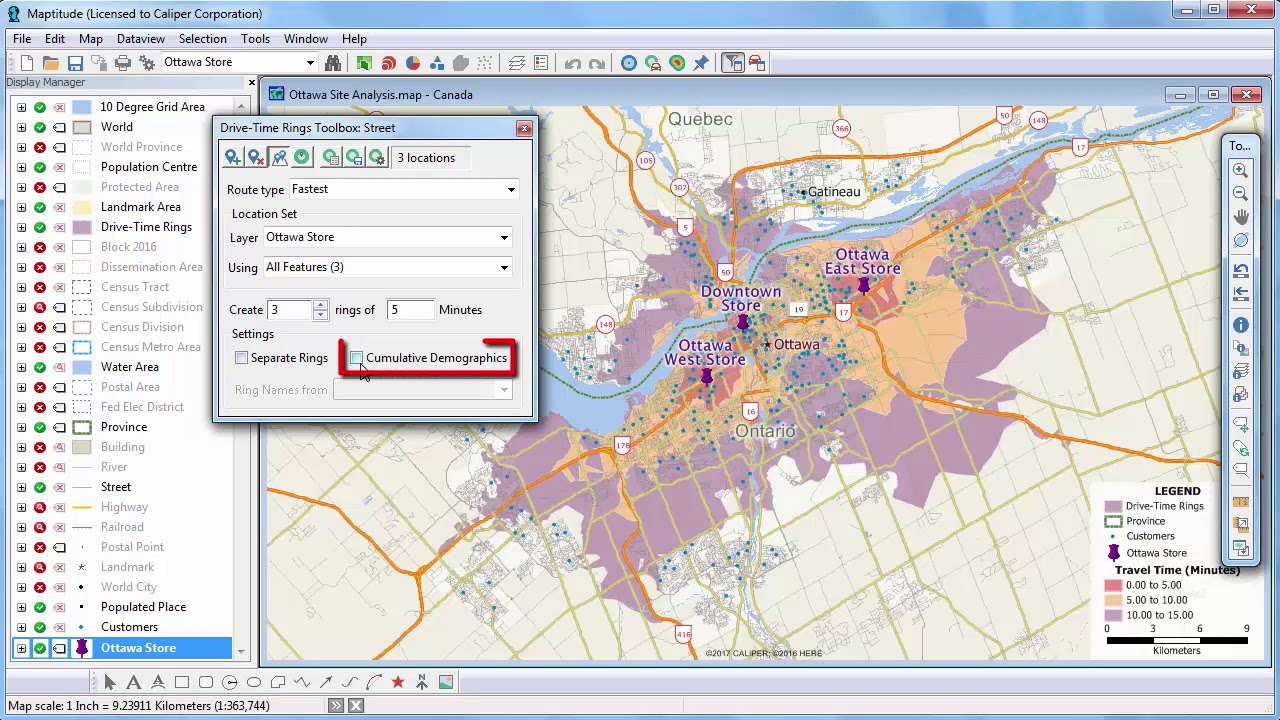Click the Save (floppy disk) toolbar icon
The width and height of the screenshot is (1280, 720).
(75, 63)
